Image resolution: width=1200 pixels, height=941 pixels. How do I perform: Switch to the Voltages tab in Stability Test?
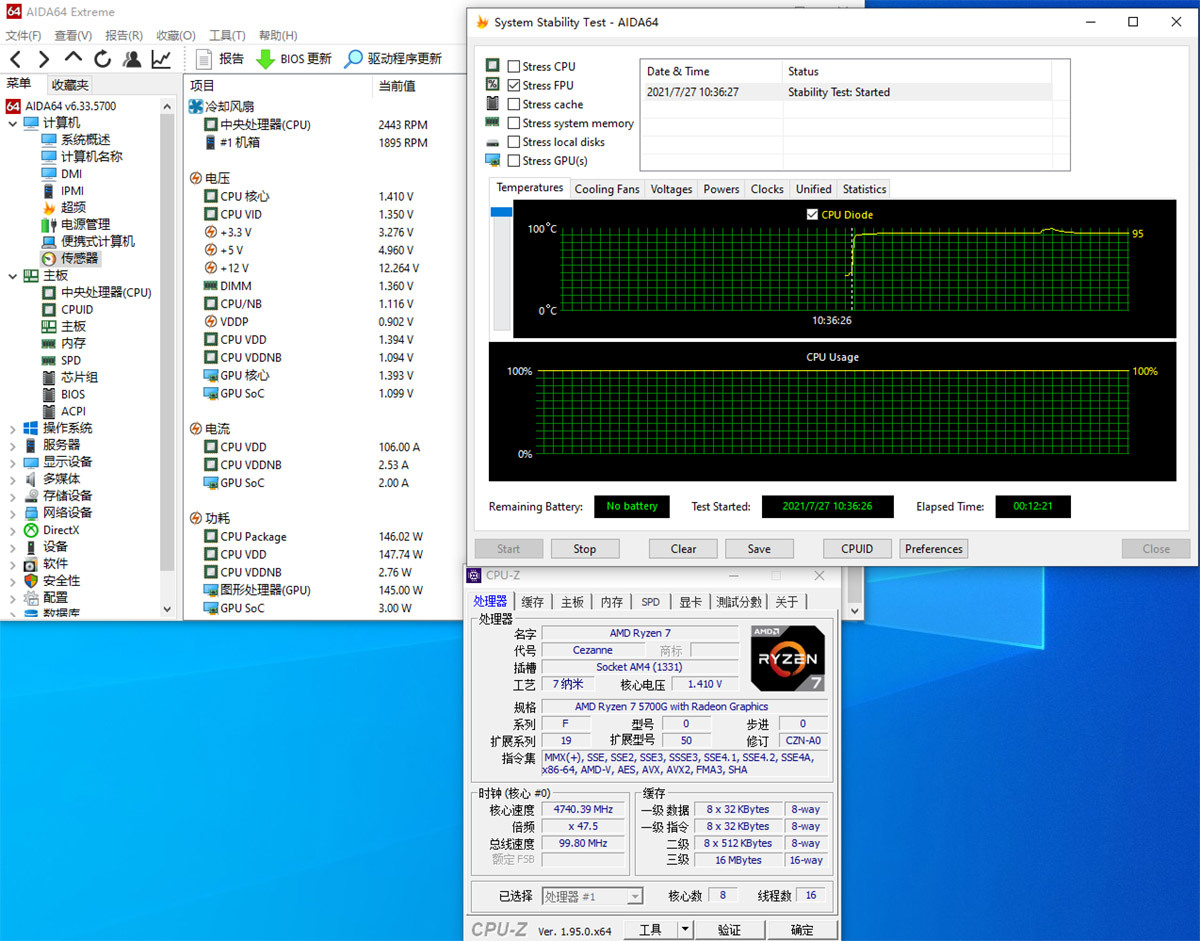[671, 188]
